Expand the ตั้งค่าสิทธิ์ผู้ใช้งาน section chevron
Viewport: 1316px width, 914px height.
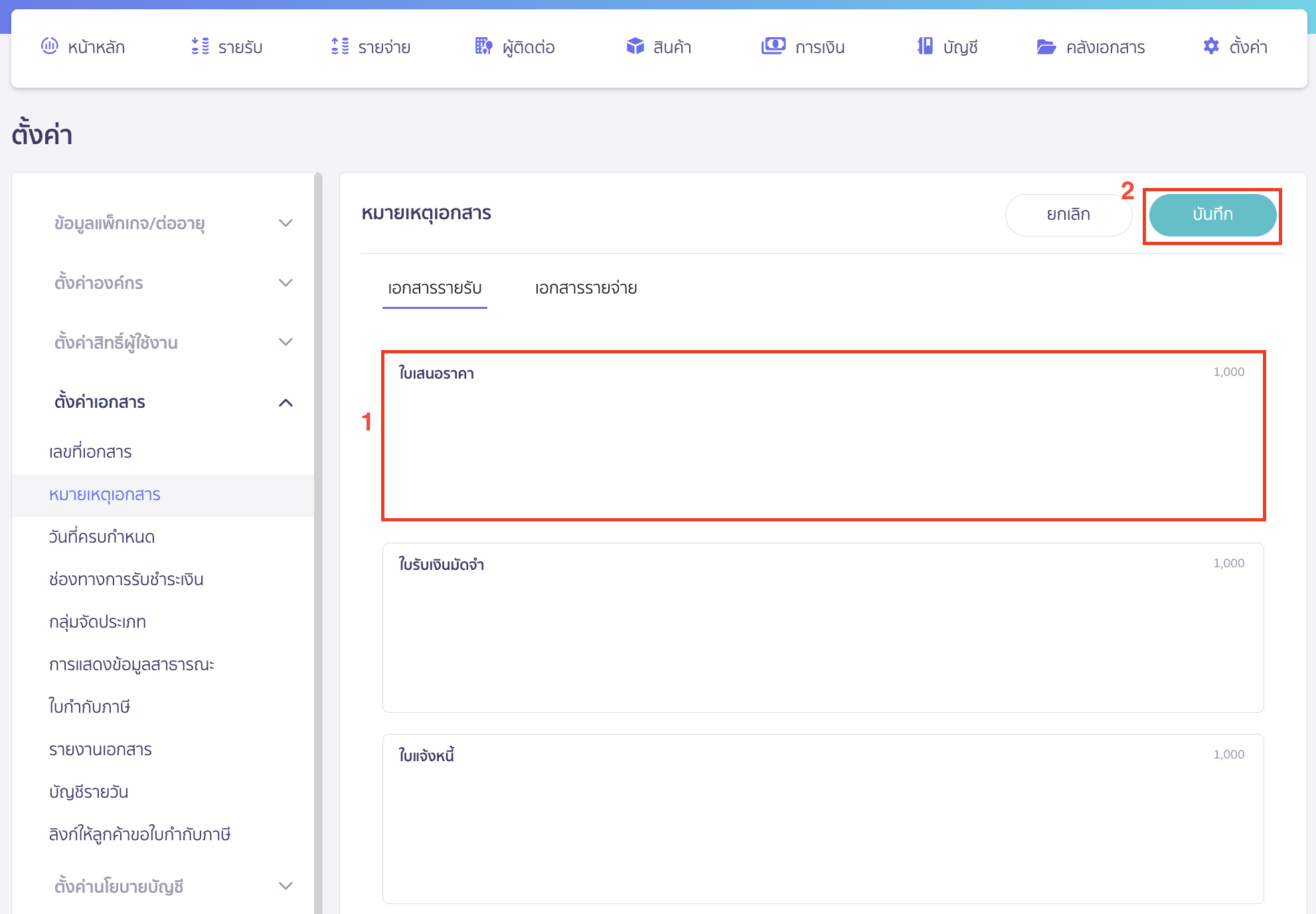286,342
